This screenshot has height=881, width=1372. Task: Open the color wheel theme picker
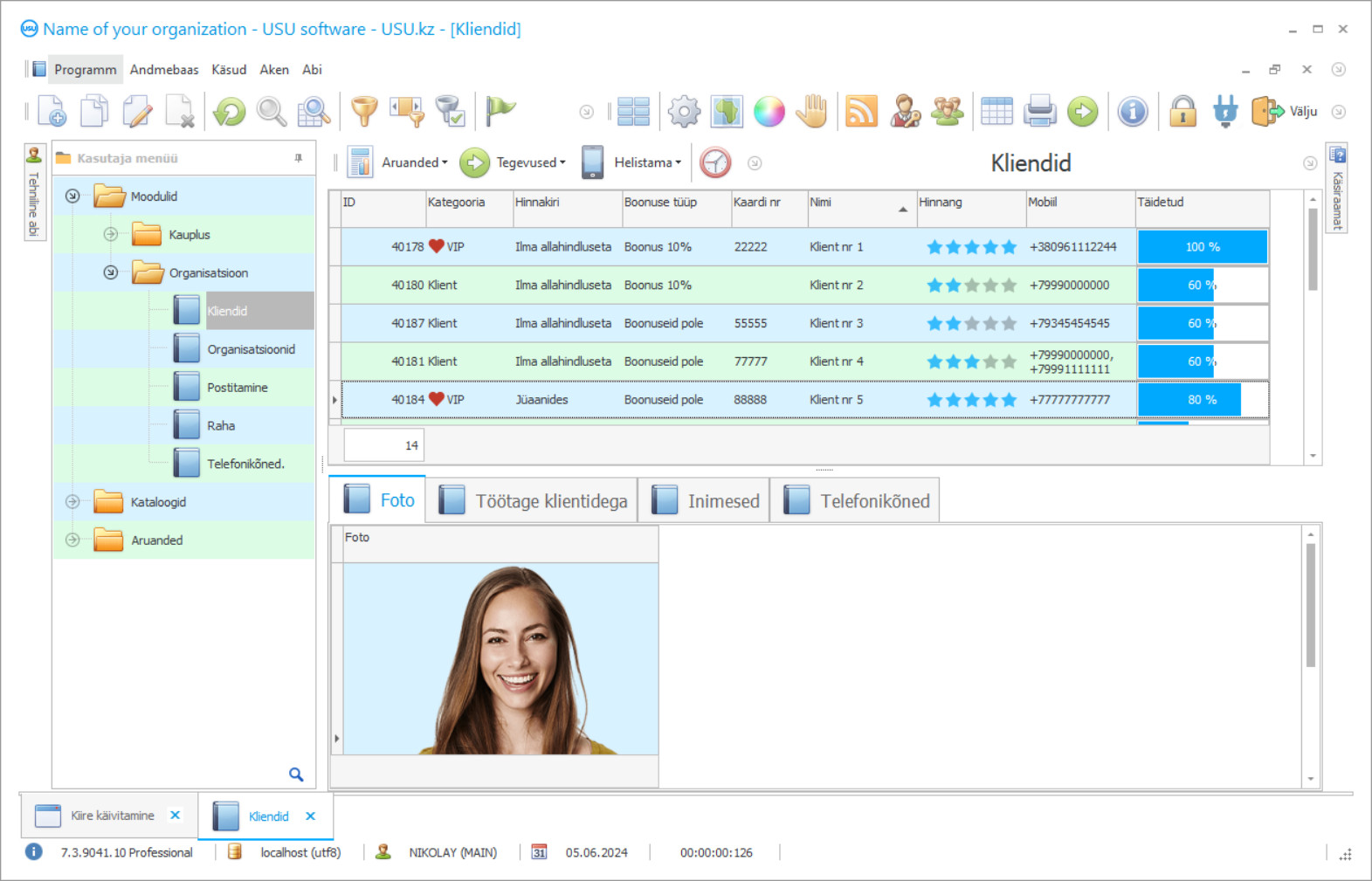pos(769,111)
